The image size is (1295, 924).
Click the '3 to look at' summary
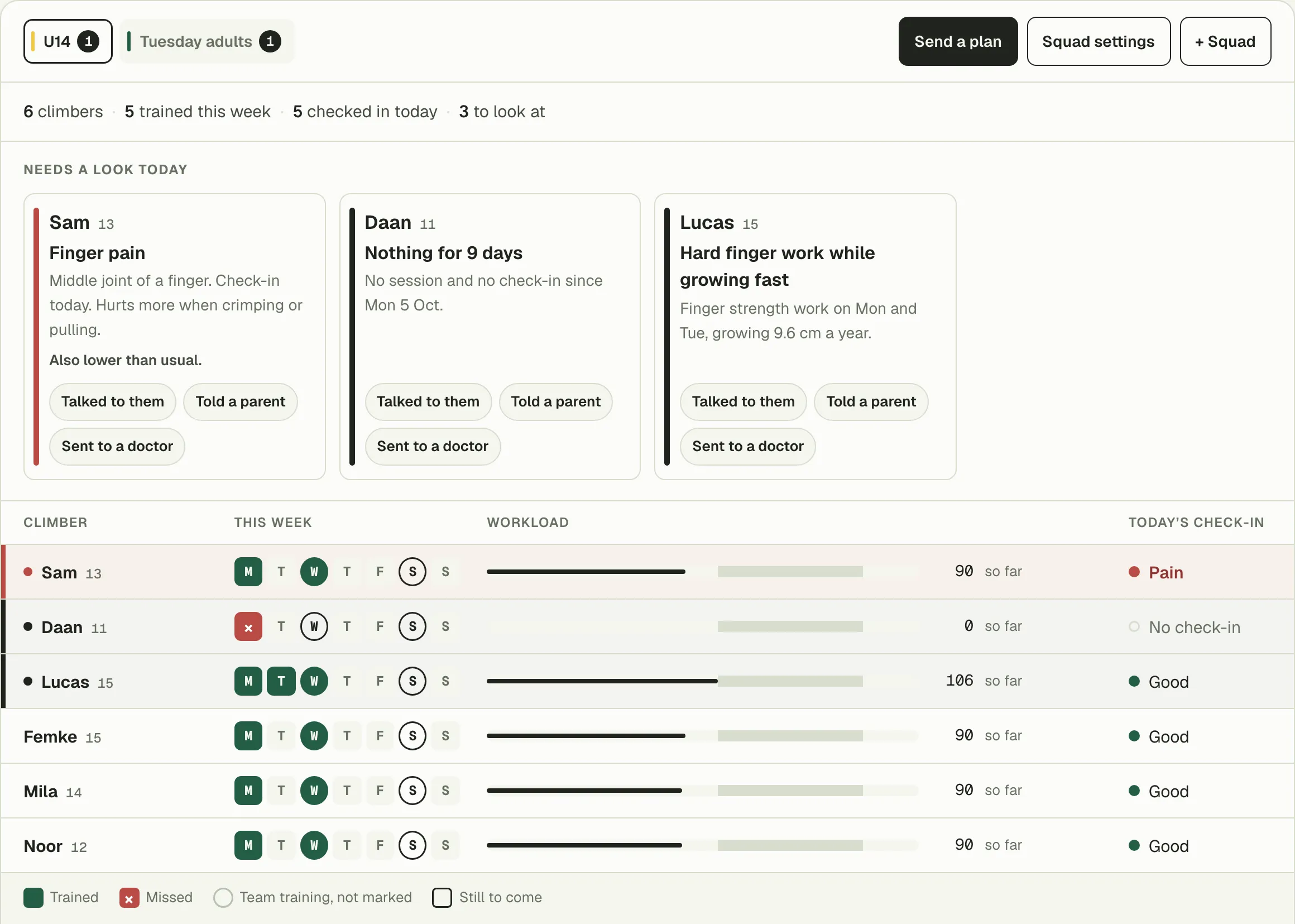pos(502,112)
